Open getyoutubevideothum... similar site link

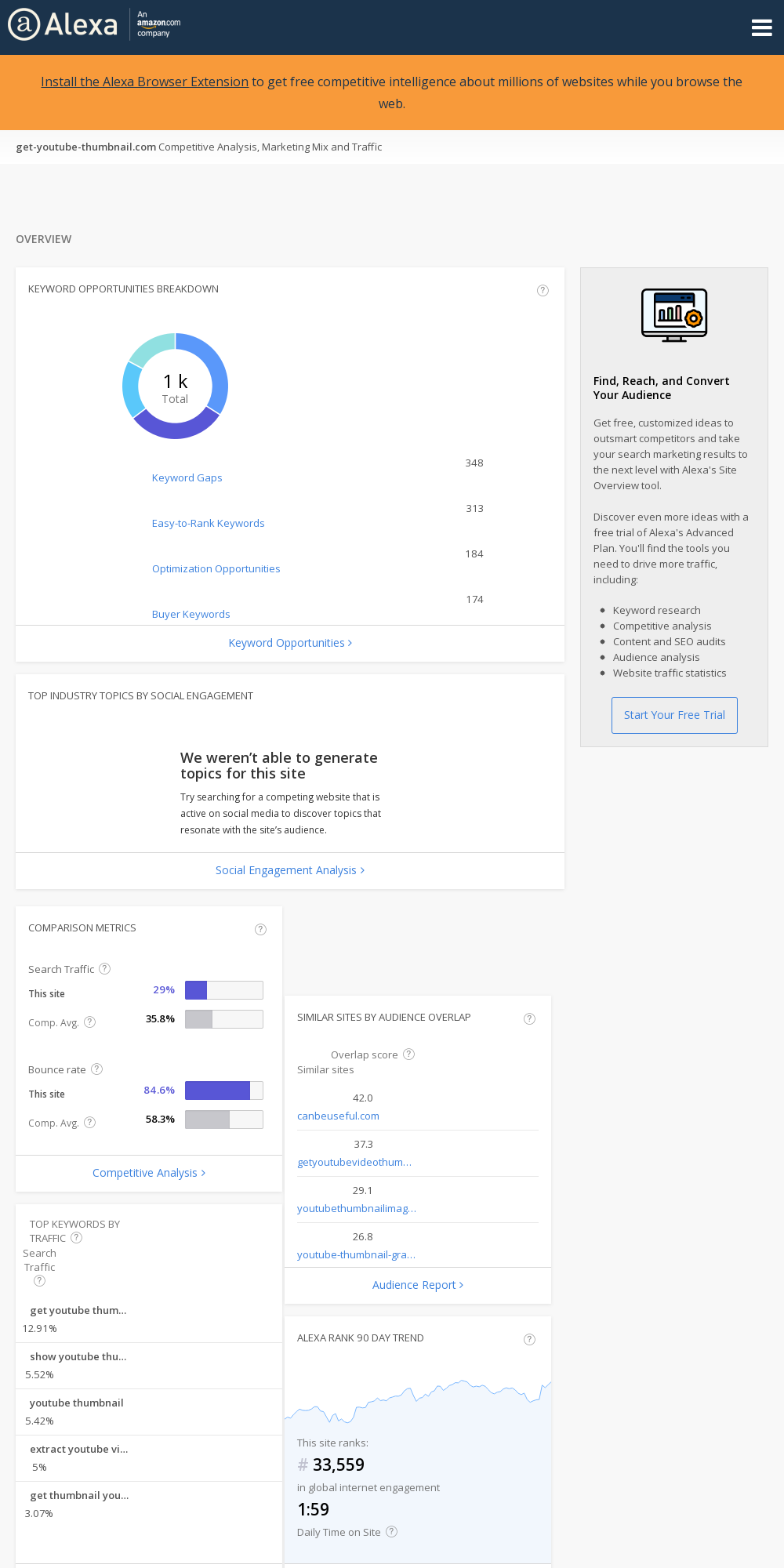click(354, 1162)
